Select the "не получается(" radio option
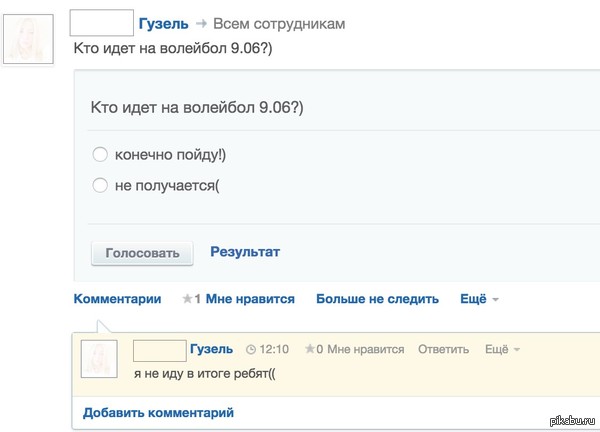The image size is (600, 432). 99,185
